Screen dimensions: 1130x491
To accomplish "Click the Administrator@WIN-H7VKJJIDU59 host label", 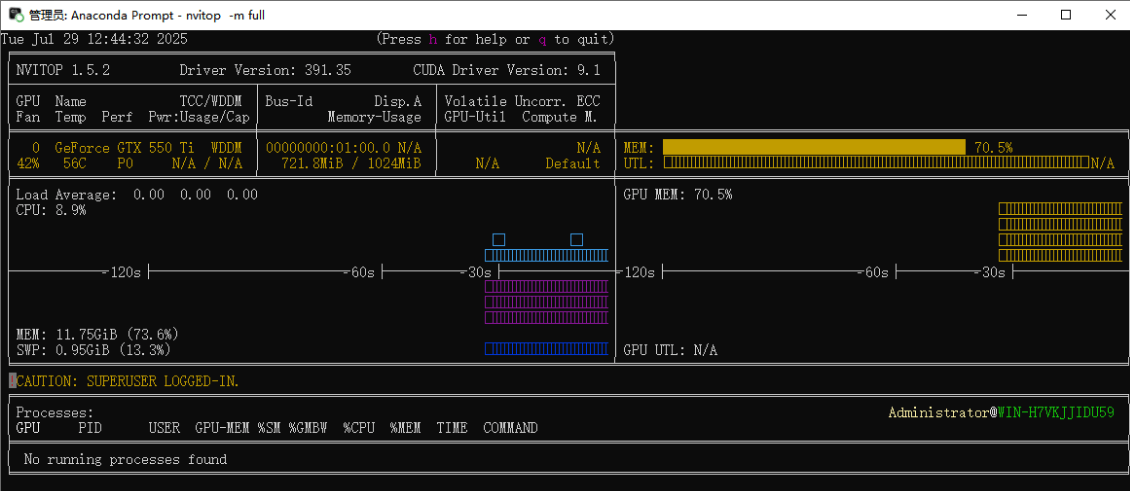I will (1000, 412).
